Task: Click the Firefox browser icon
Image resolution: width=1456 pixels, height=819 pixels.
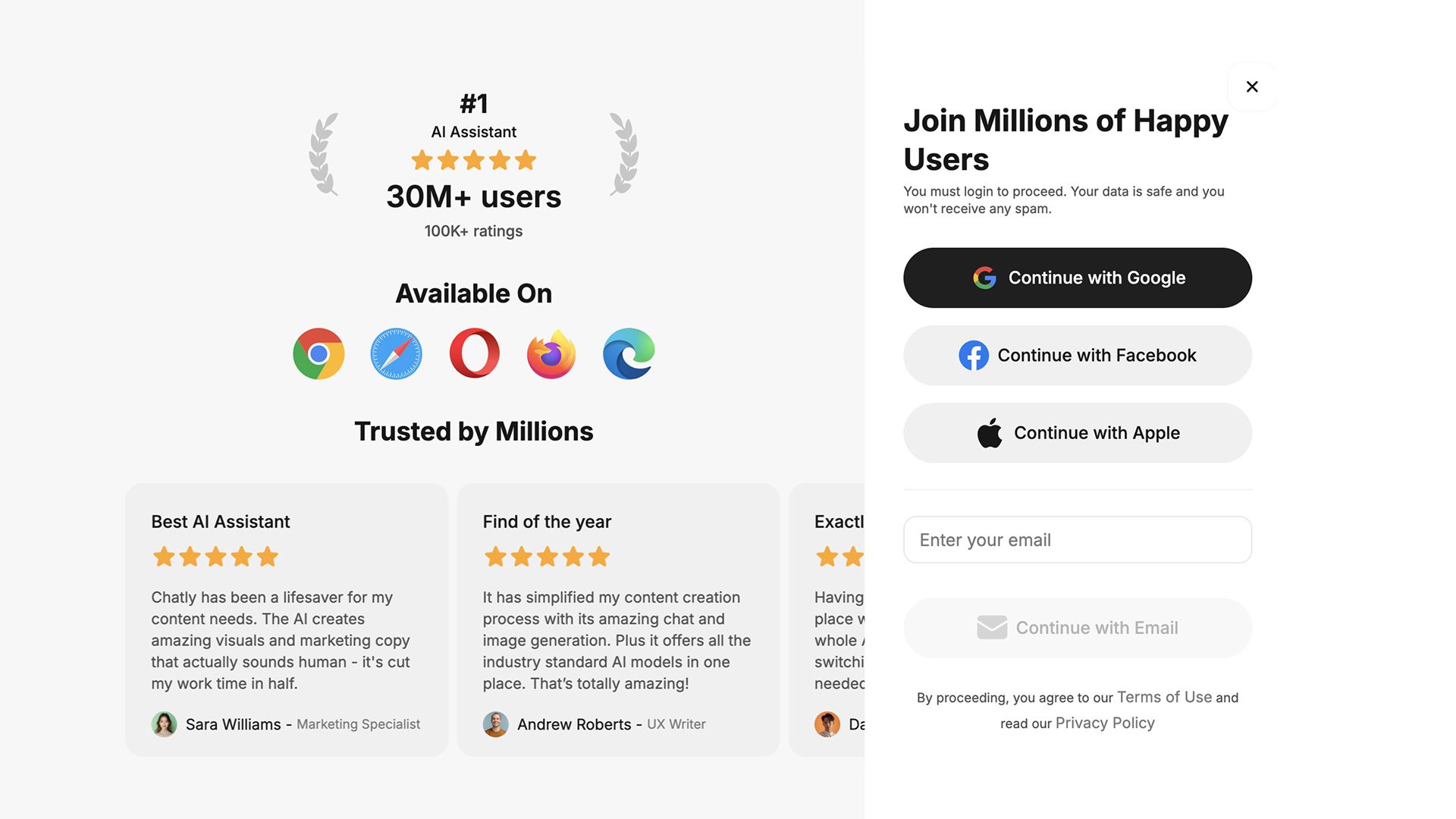Action: [551, 354]
